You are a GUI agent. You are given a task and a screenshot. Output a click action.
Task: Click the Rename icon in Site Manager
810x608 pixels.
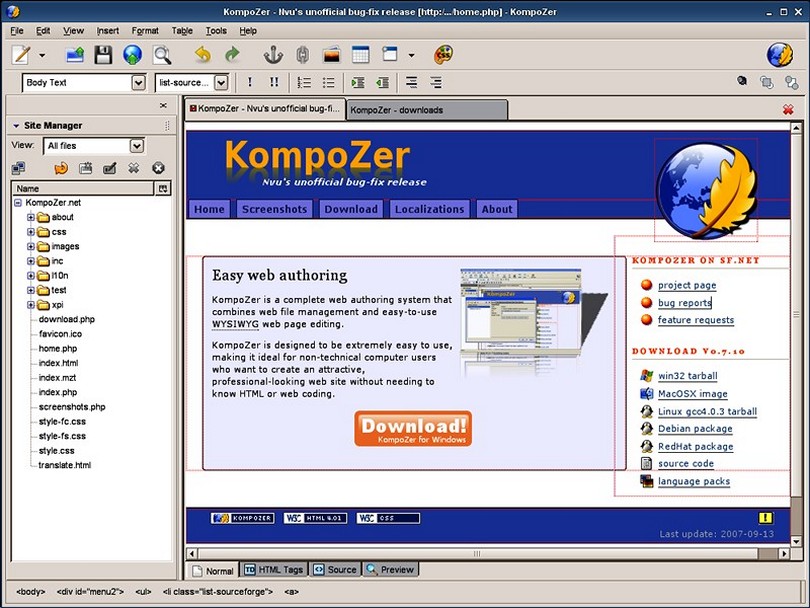click(110, 168)
